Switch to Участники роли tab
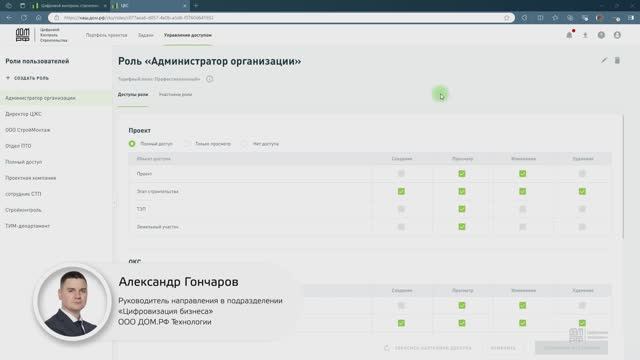This screenshot has width=640, height=360. 176,95
